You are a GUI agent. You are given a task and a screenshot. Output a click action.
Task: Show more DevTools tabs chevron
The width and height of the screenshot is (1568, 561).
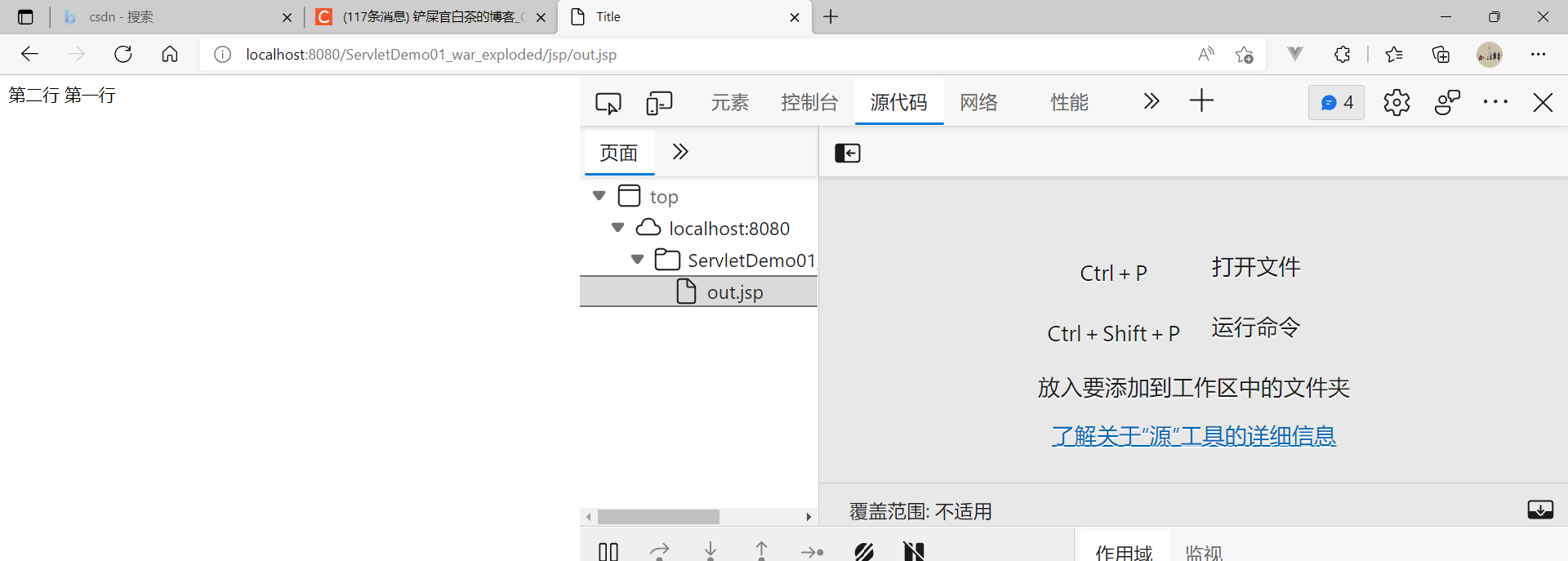pos(1151,101)
